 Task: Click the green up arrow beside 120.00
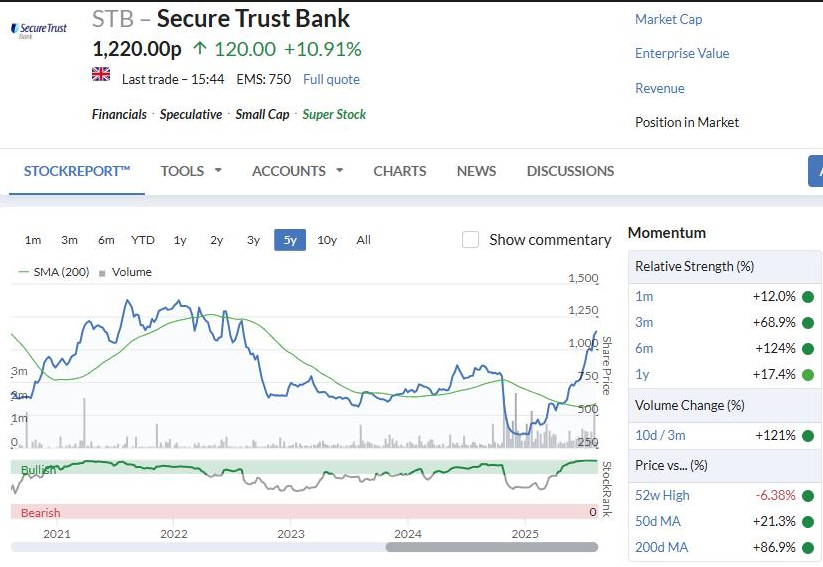[199, 49]
